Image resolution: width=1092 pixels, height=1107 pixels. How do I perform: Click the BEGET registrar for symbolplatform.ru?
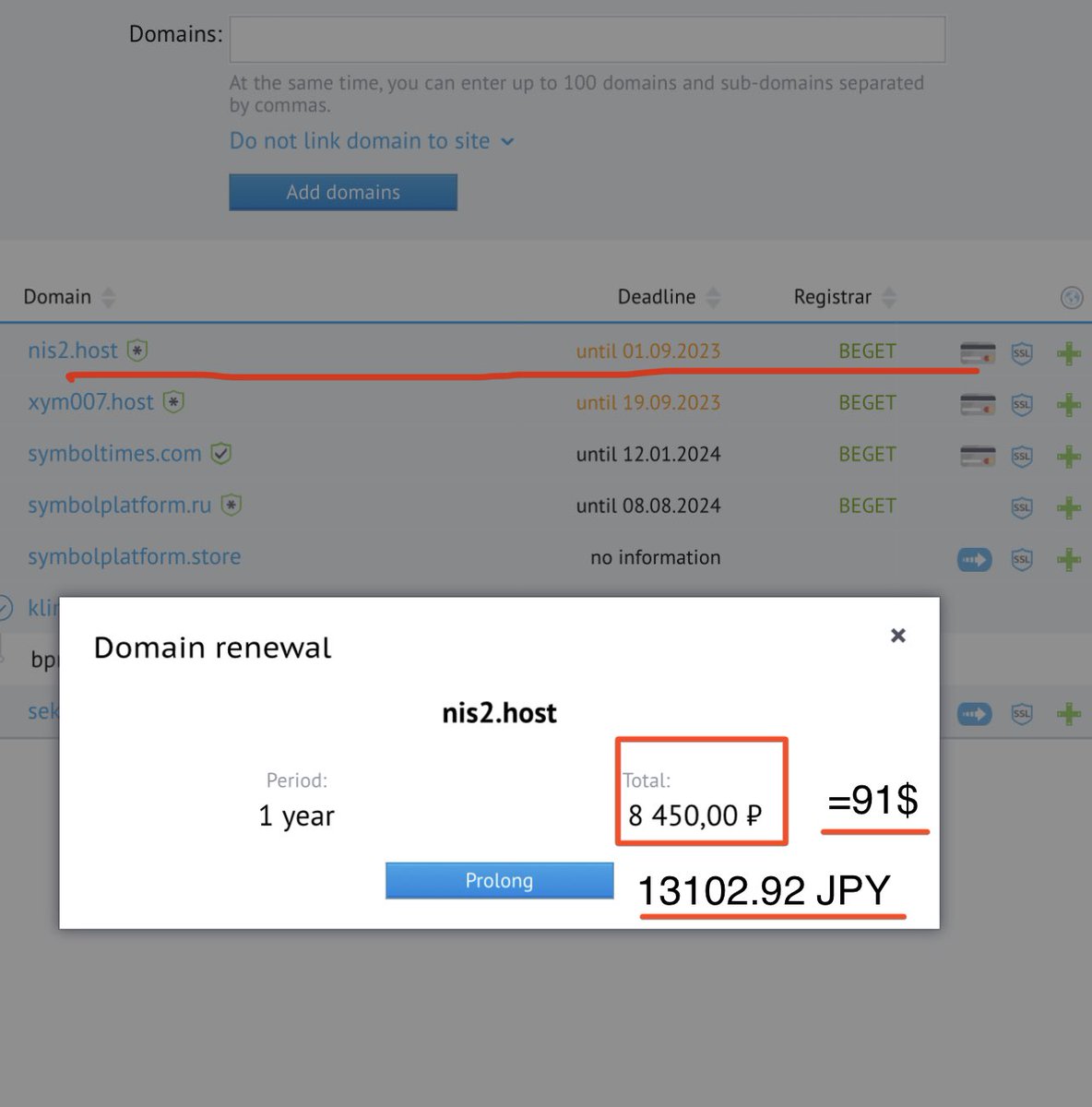tap(867, 506)
